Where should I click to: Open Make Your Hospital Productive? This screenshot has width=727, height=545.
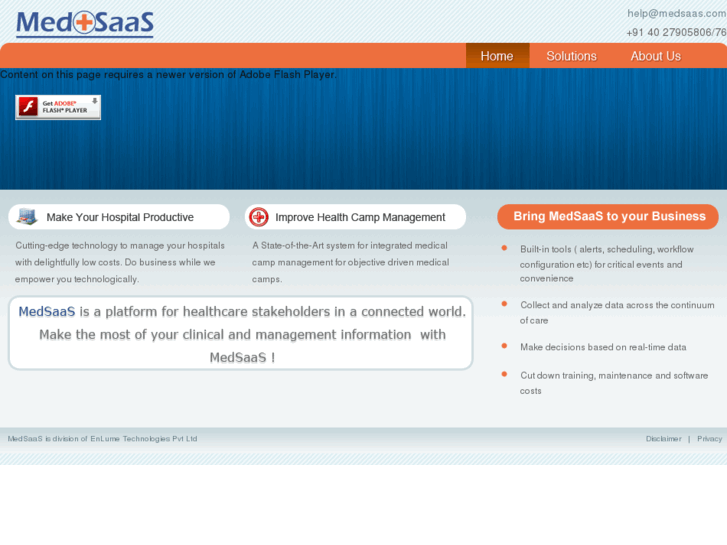tap(120, 217)
